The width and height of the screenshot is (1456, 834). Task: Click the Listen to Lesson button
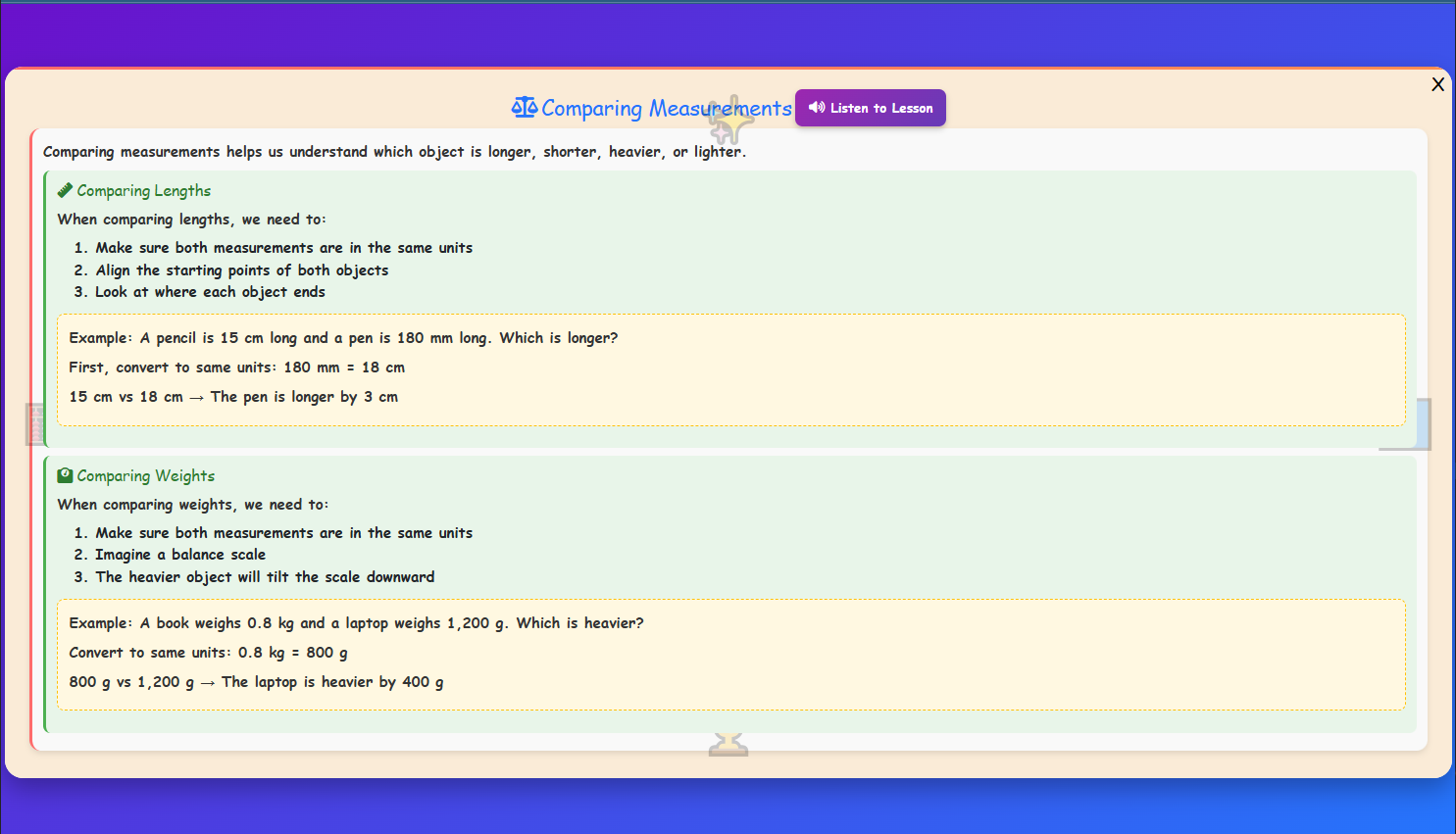870,108
